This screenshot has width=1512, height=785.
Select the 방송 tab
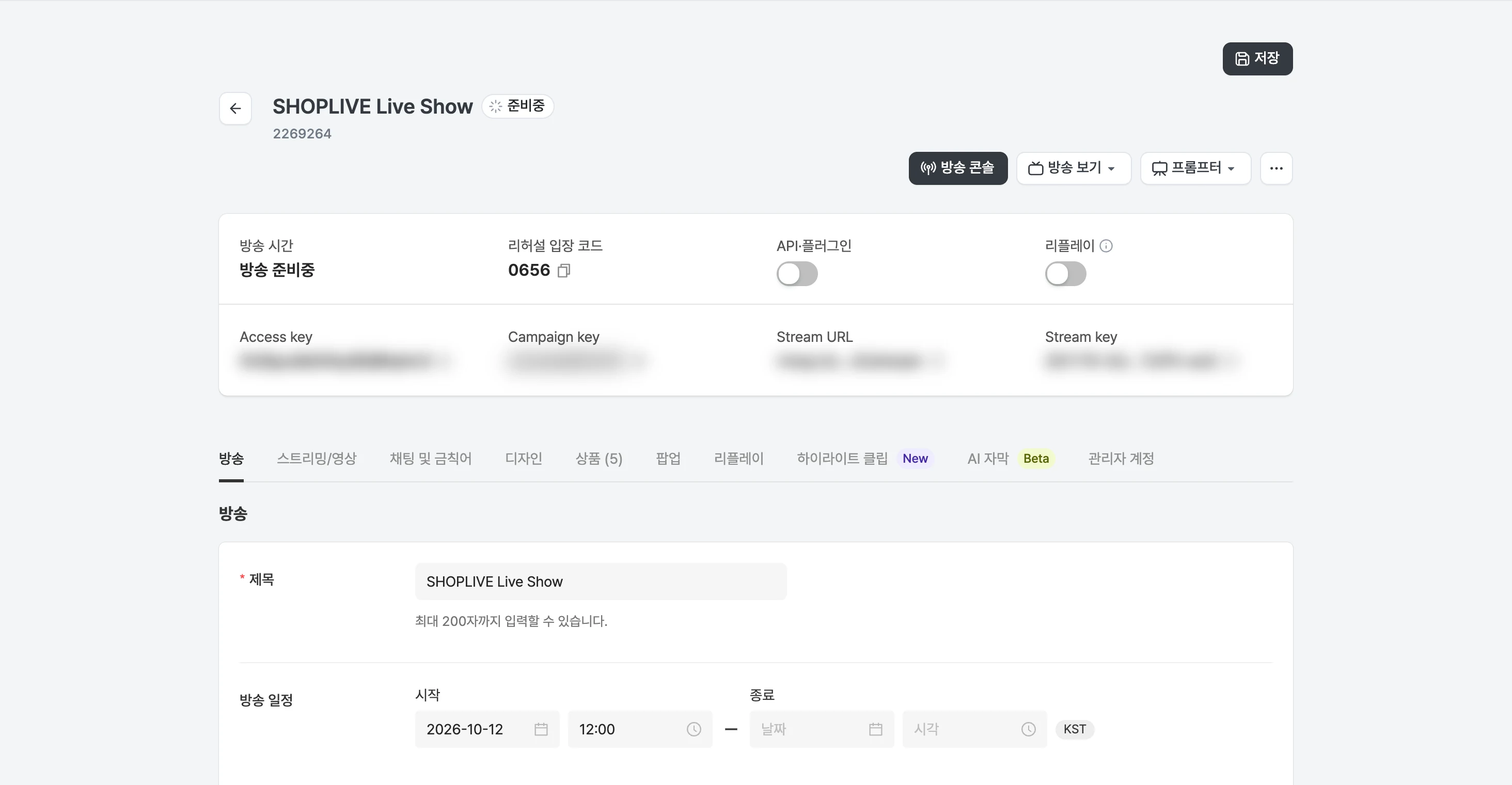click(x=231, y=458)
